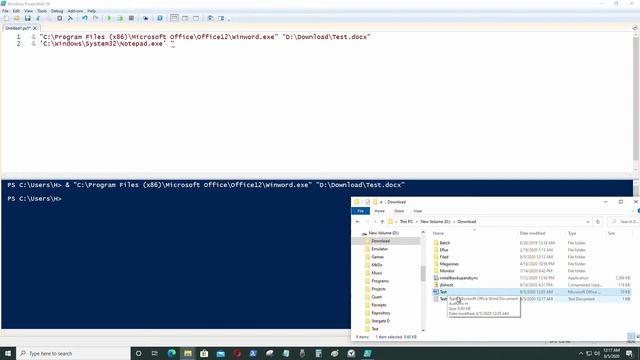Screen dimensions: 640x360
Task: Select the Projects folder in navigation tree
Action: [378, 289]
